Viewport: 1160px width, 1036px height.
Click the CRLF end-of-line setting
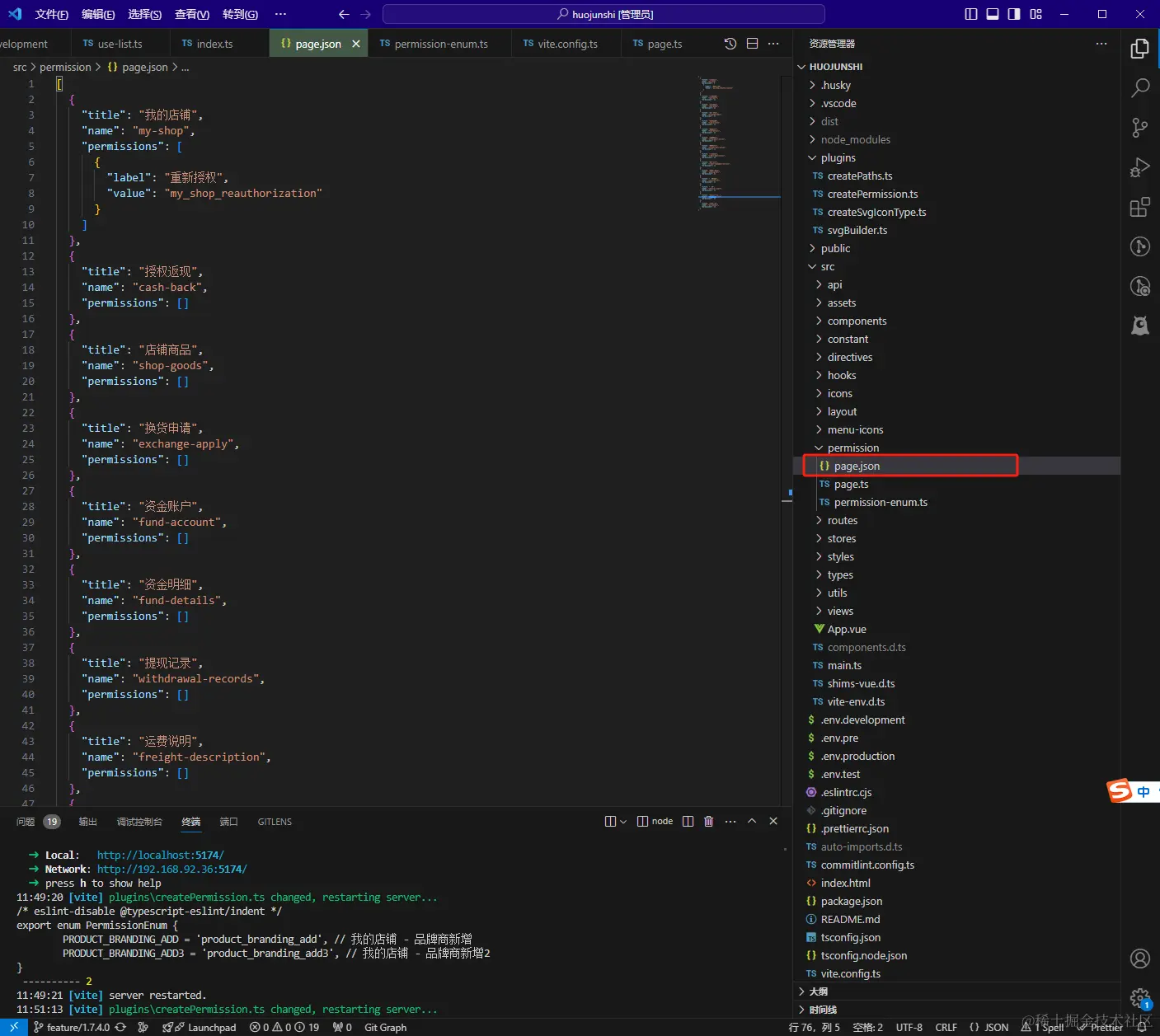(946, 1027)
